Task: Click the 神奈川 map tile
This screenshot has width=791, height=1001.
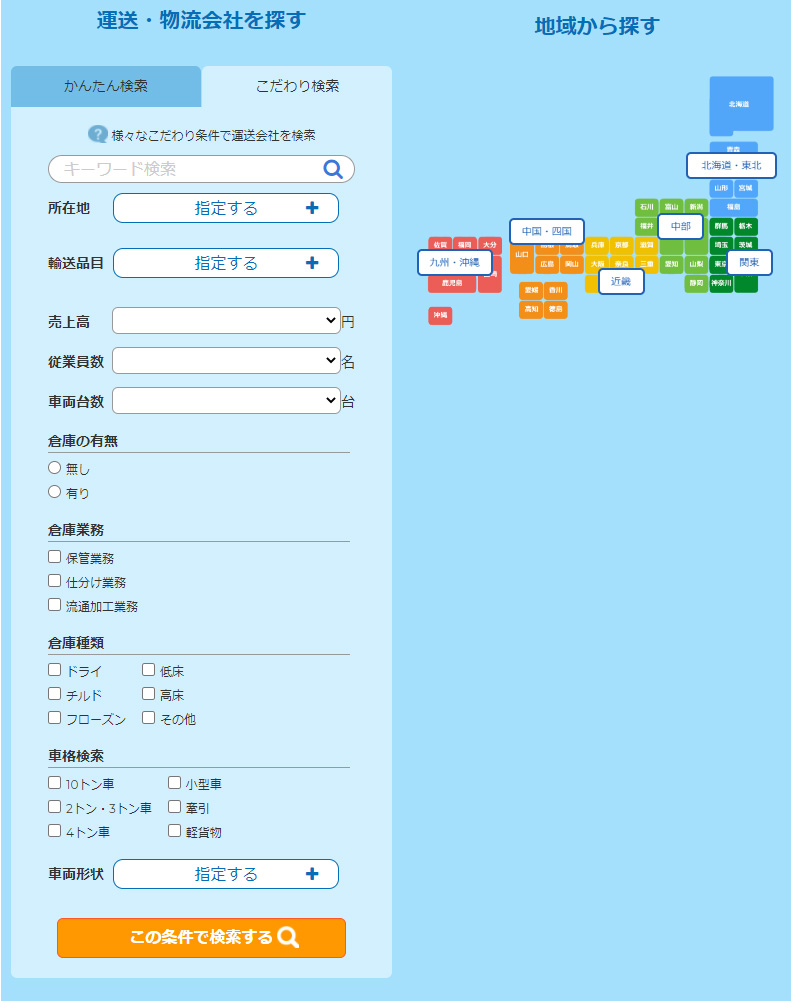Action: (x=721, y=283)
